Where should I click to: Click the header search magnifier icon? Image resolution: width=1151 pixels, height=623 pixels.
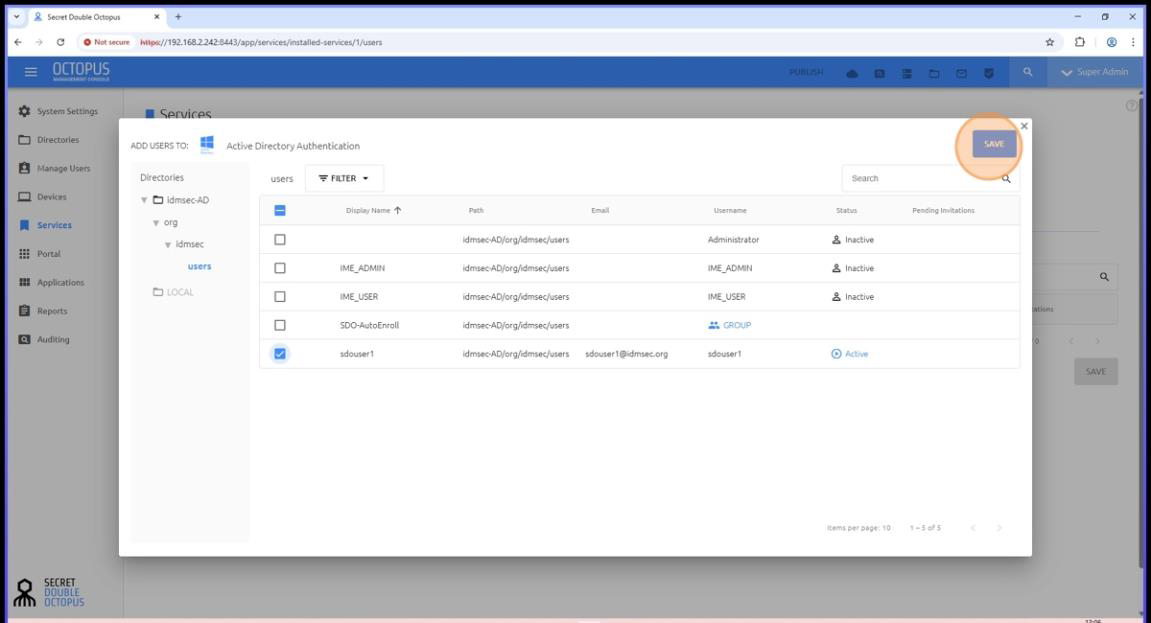pos(1028,72)
